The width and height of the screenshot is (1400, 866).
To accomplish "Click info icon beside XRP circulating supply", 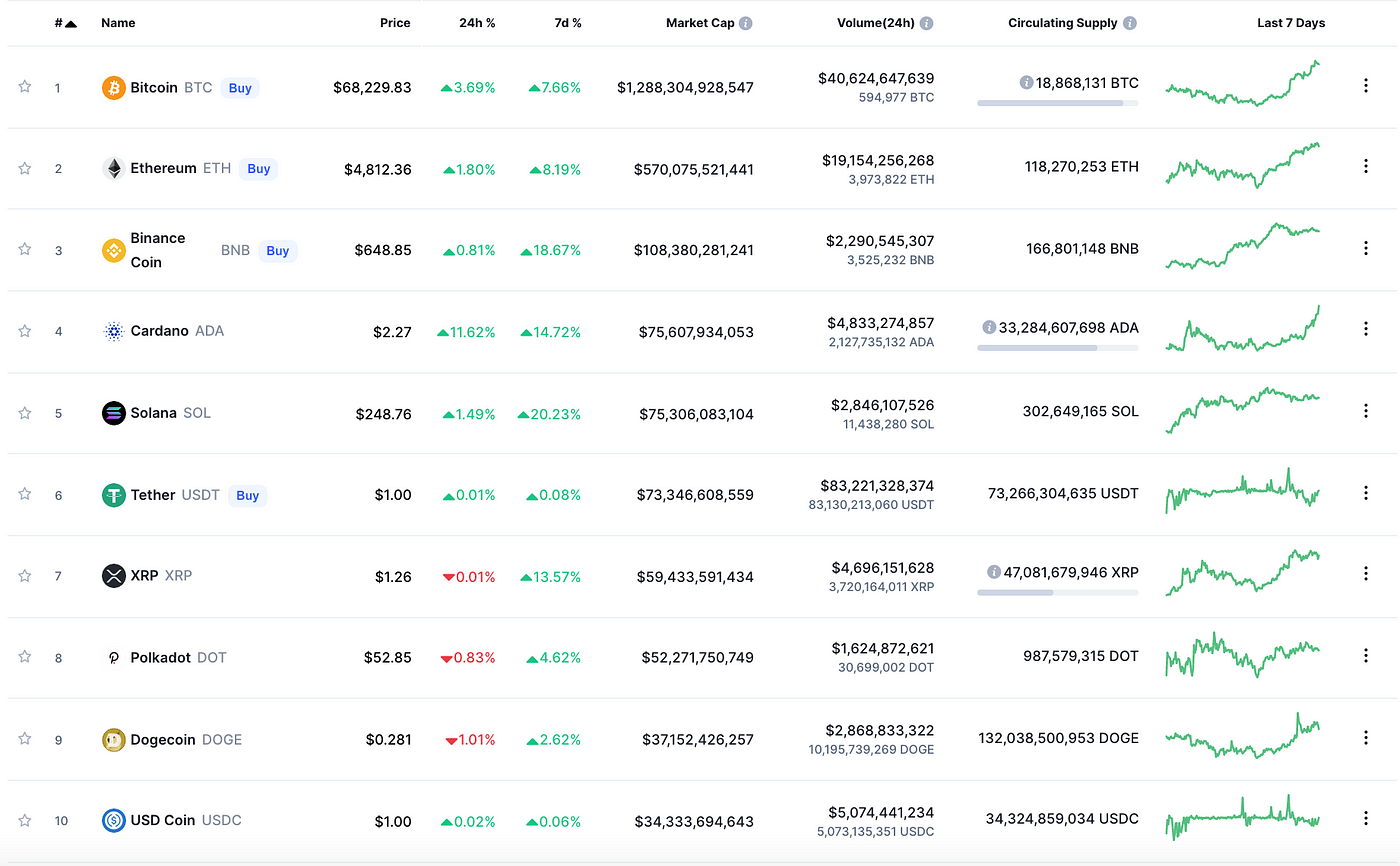I will click(994, 572).
